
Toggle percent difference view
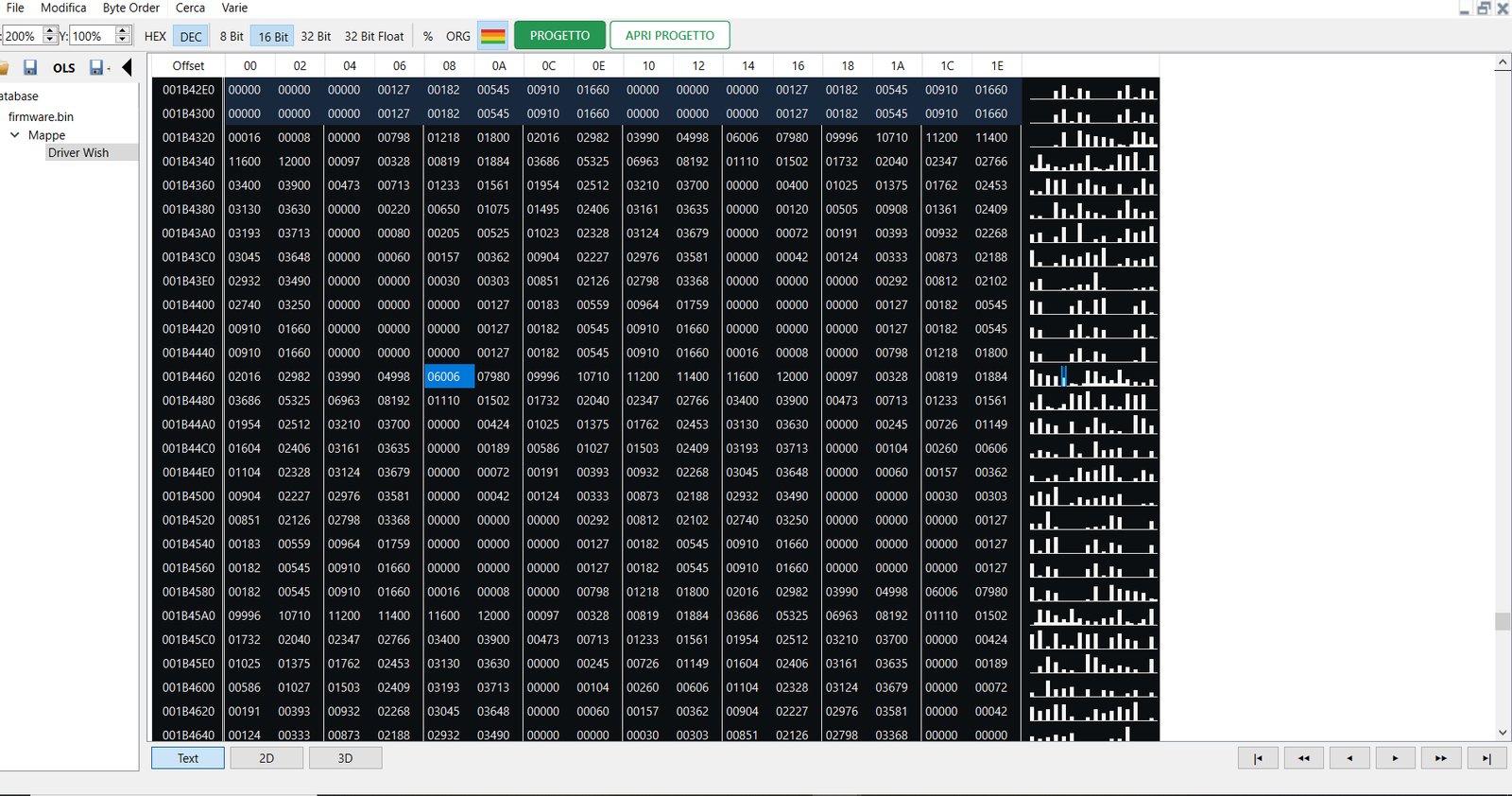pos(428,36)
